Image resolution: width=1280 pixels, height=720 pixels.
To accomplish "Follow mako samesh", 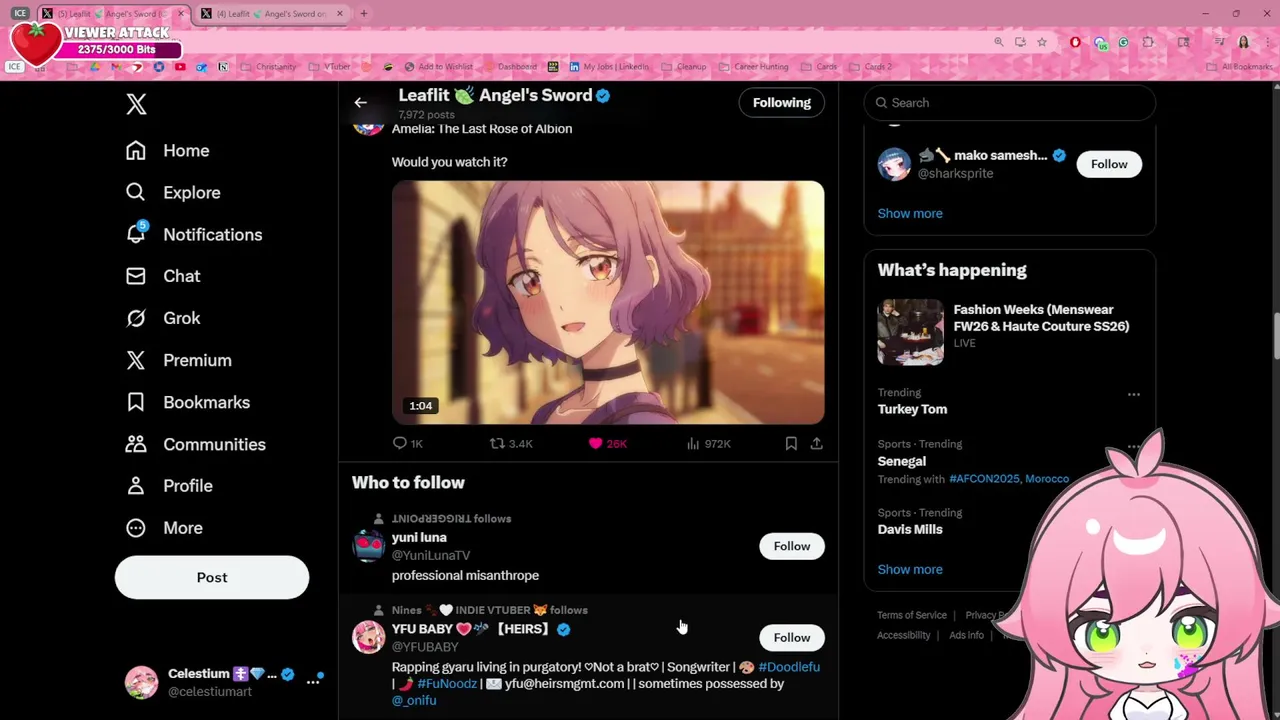I will (x=1109, y=164).
